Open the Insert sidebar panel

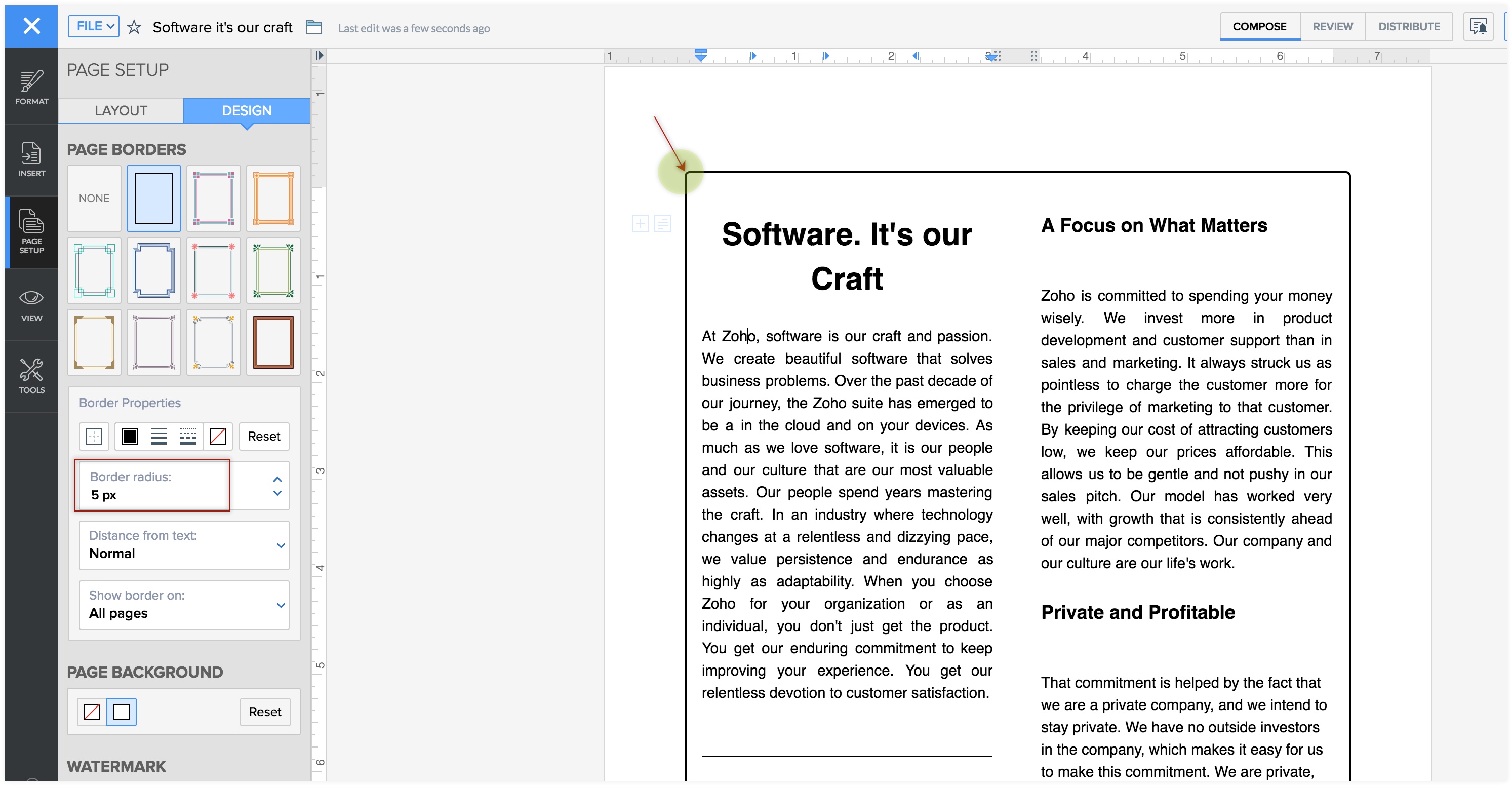coord(31,159)
